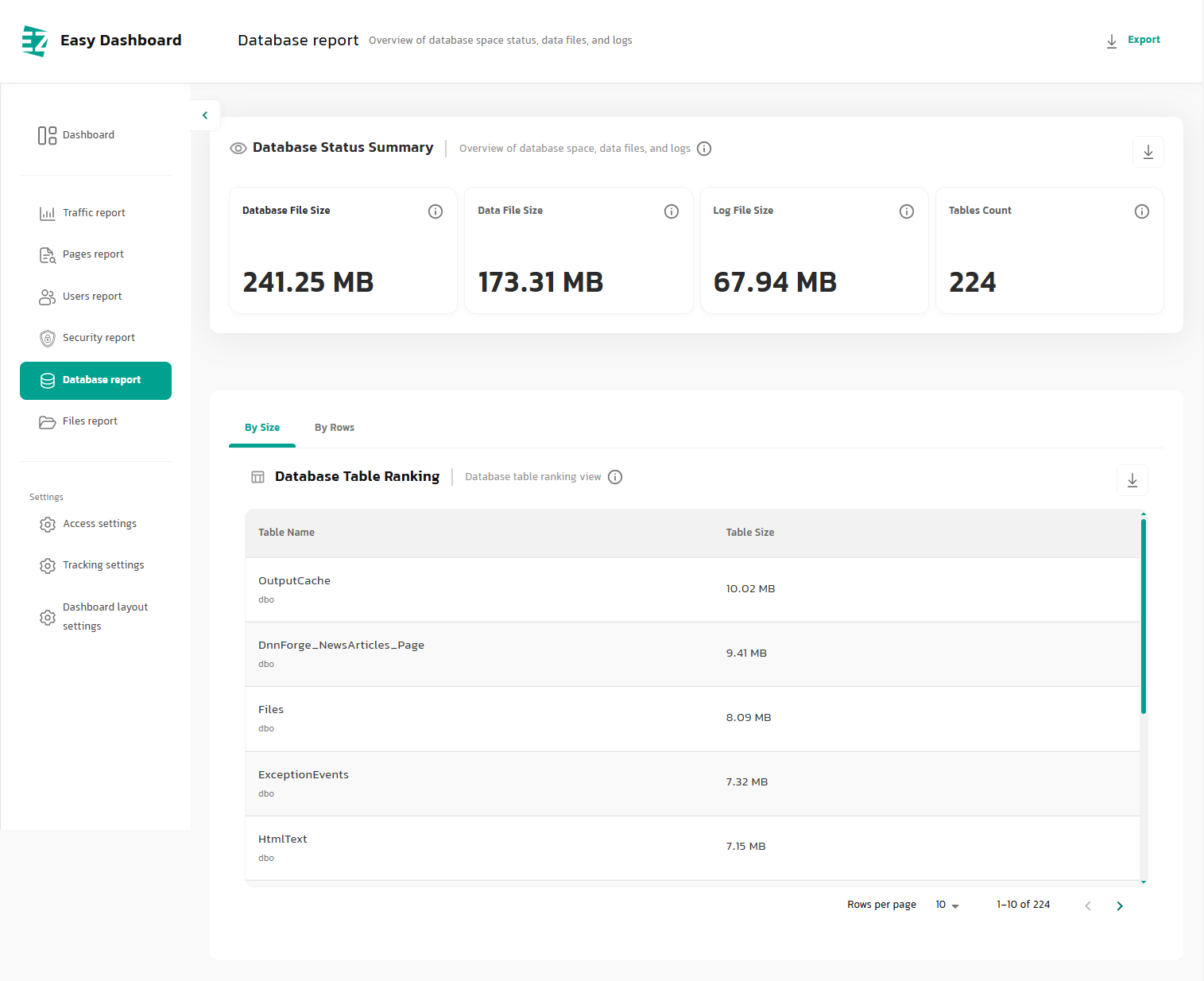
Task: Select the ExceptionEvents table row
Action: point(692,784)
